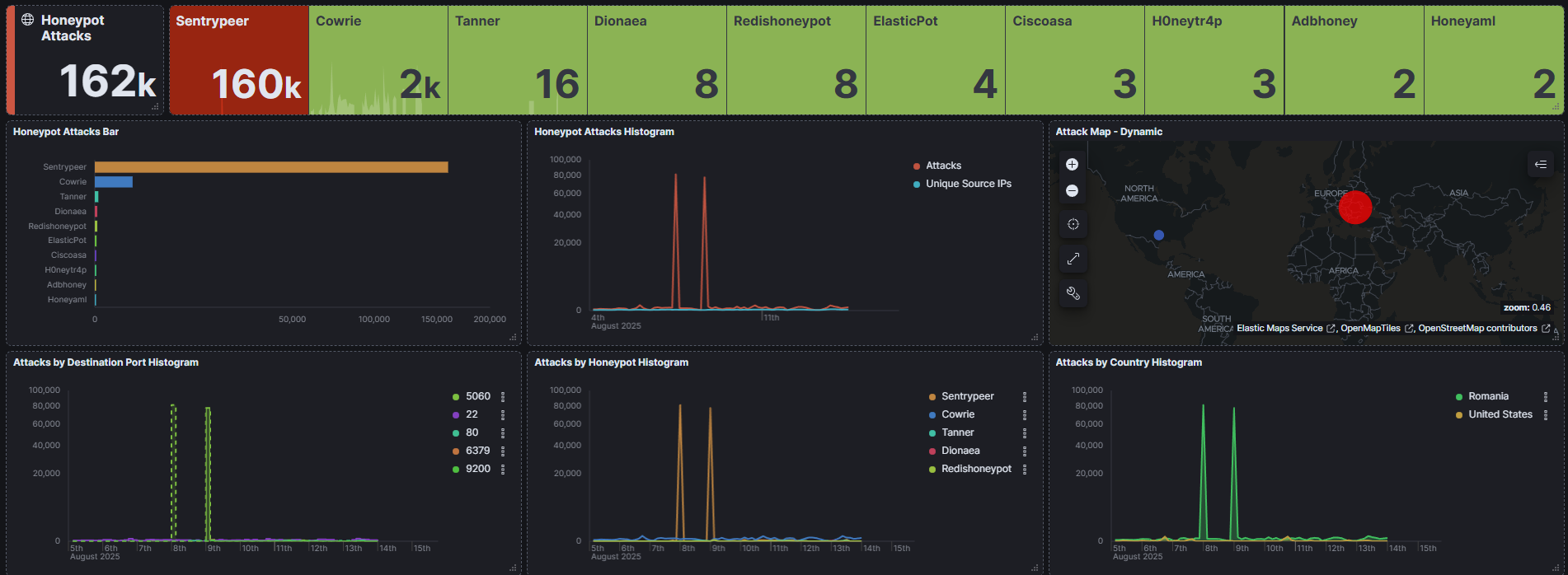Click the Attacks by Destination Port Histogram title

[106, 362]
